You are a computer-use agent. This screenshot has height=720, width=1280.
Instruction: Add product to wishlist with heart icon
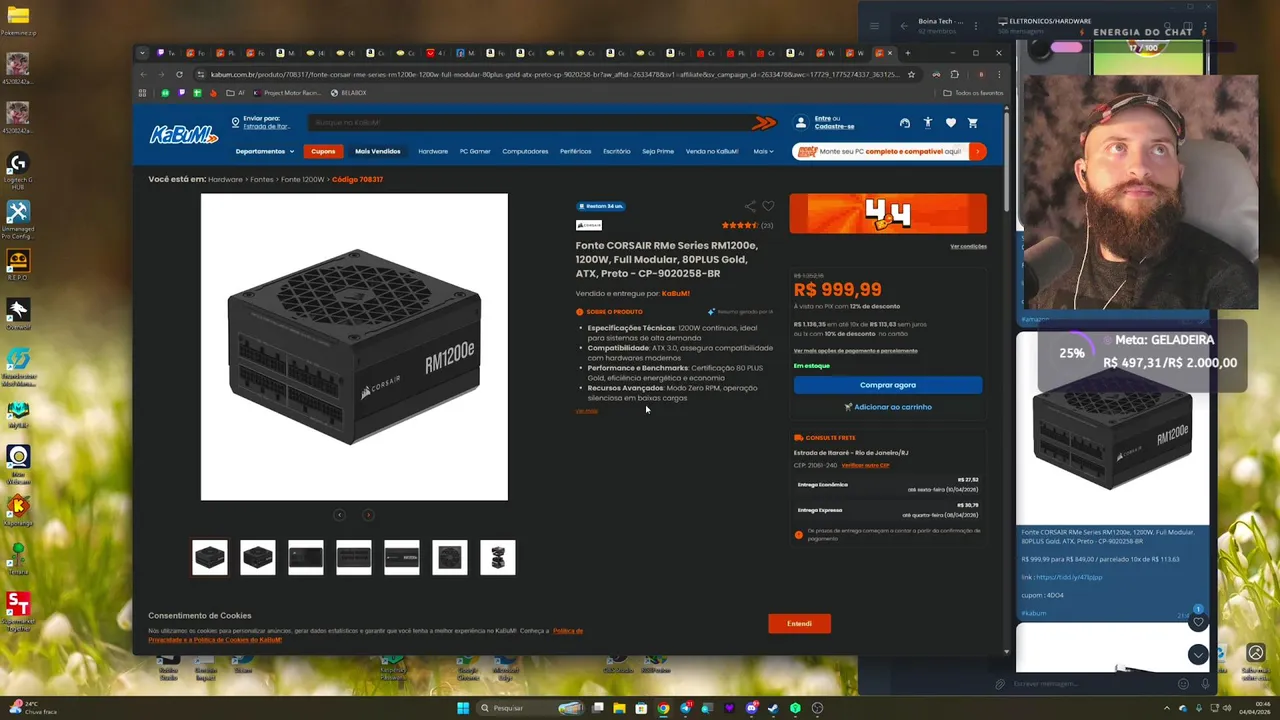coord(768,206)
